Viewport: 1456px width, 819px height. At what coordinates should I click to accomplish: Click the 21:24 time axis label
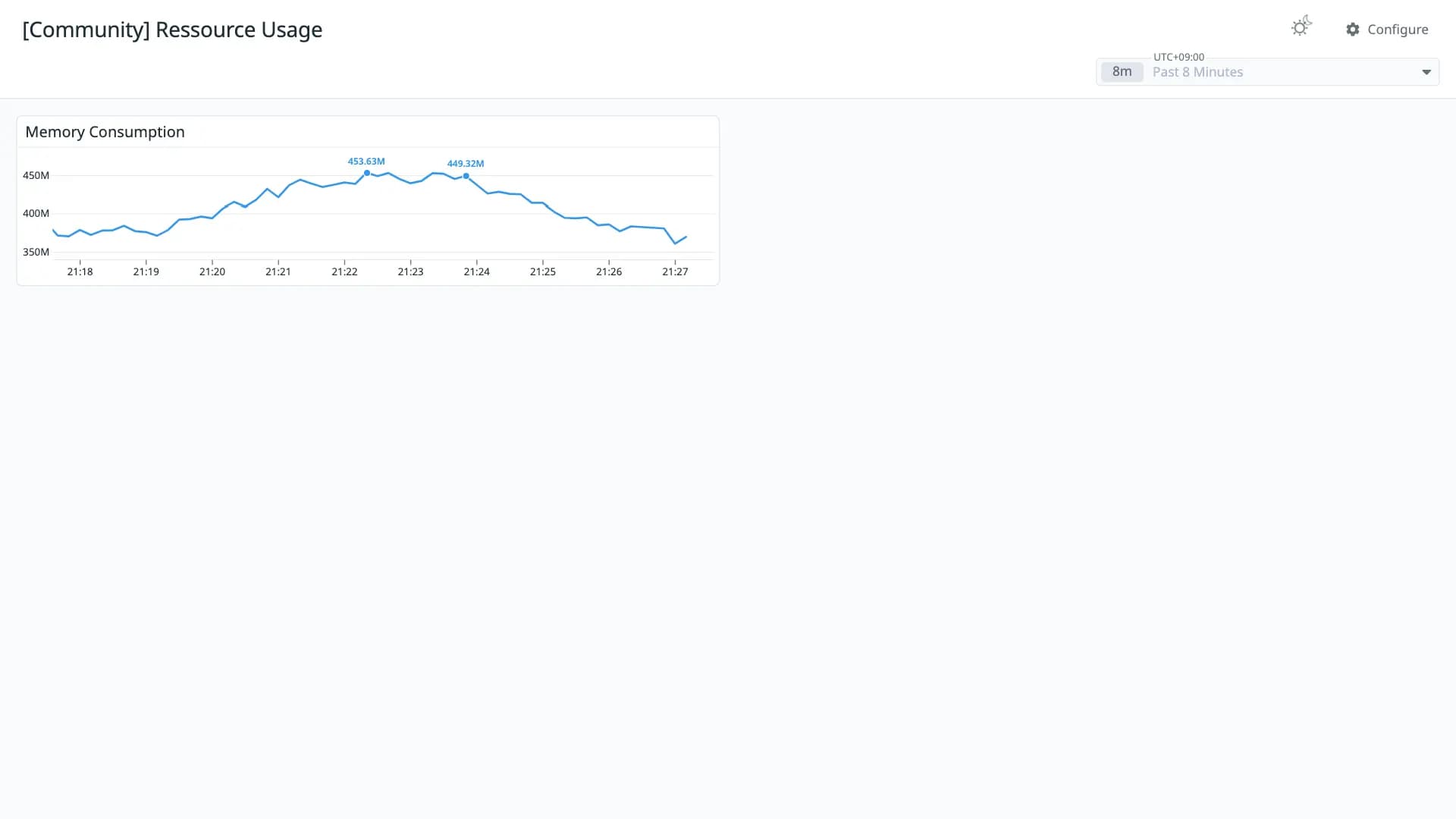pos(477,271)
